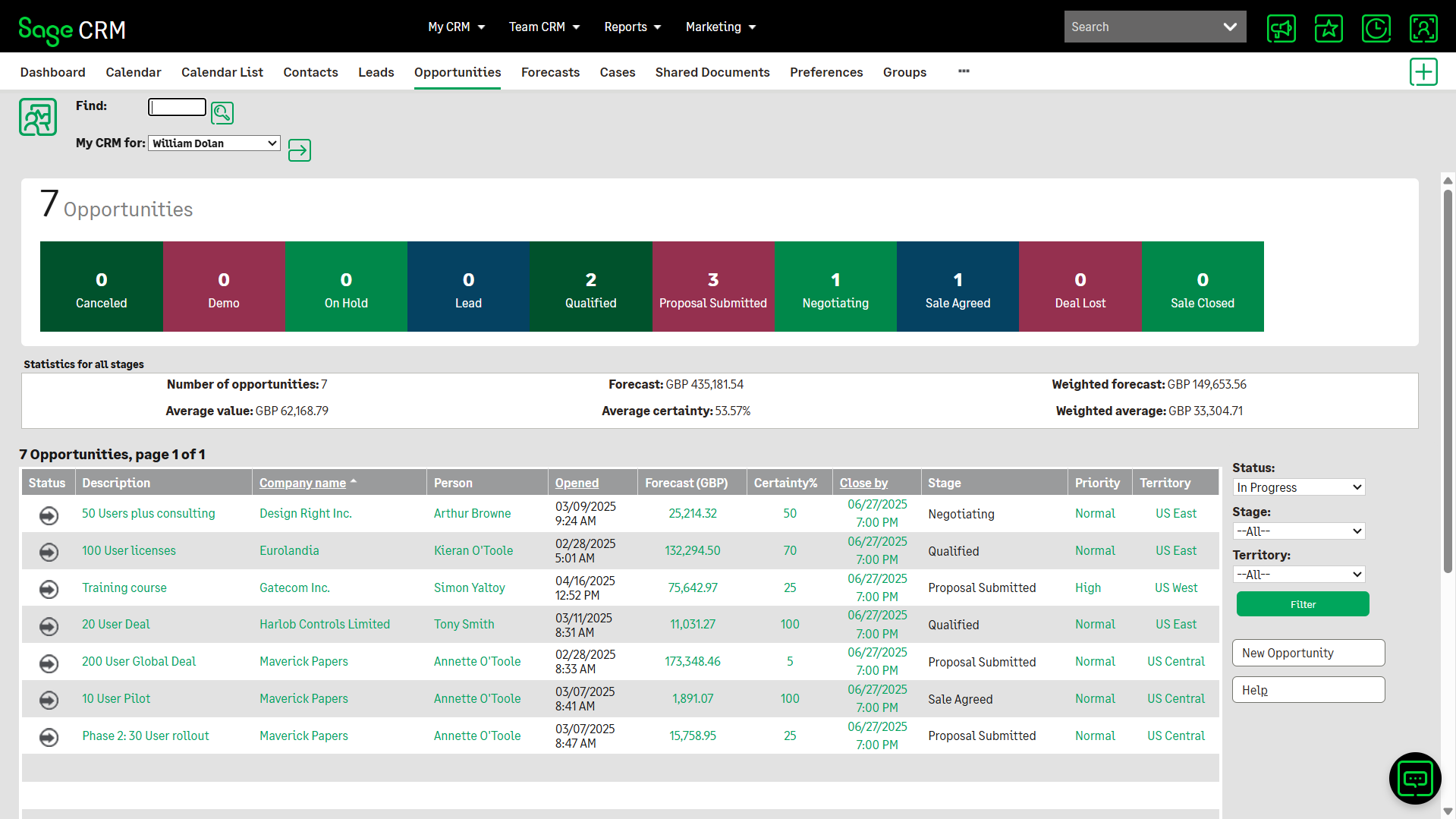Switch to the Shared Documents tab
This screenshot has height=819, width=1456.
pos(712,72)
